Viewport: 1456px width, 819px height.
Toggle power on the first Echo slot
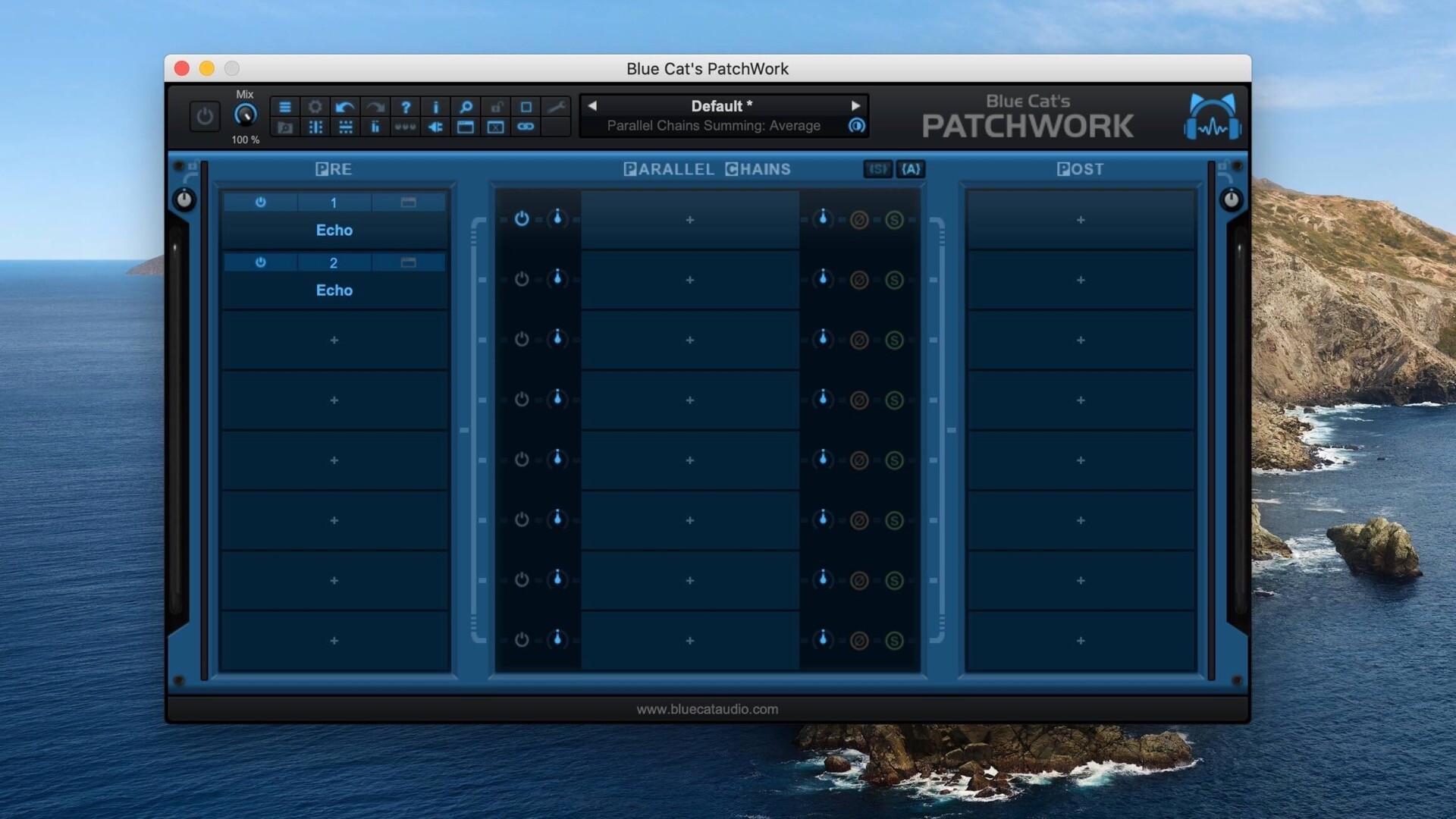tap(260, 202)
